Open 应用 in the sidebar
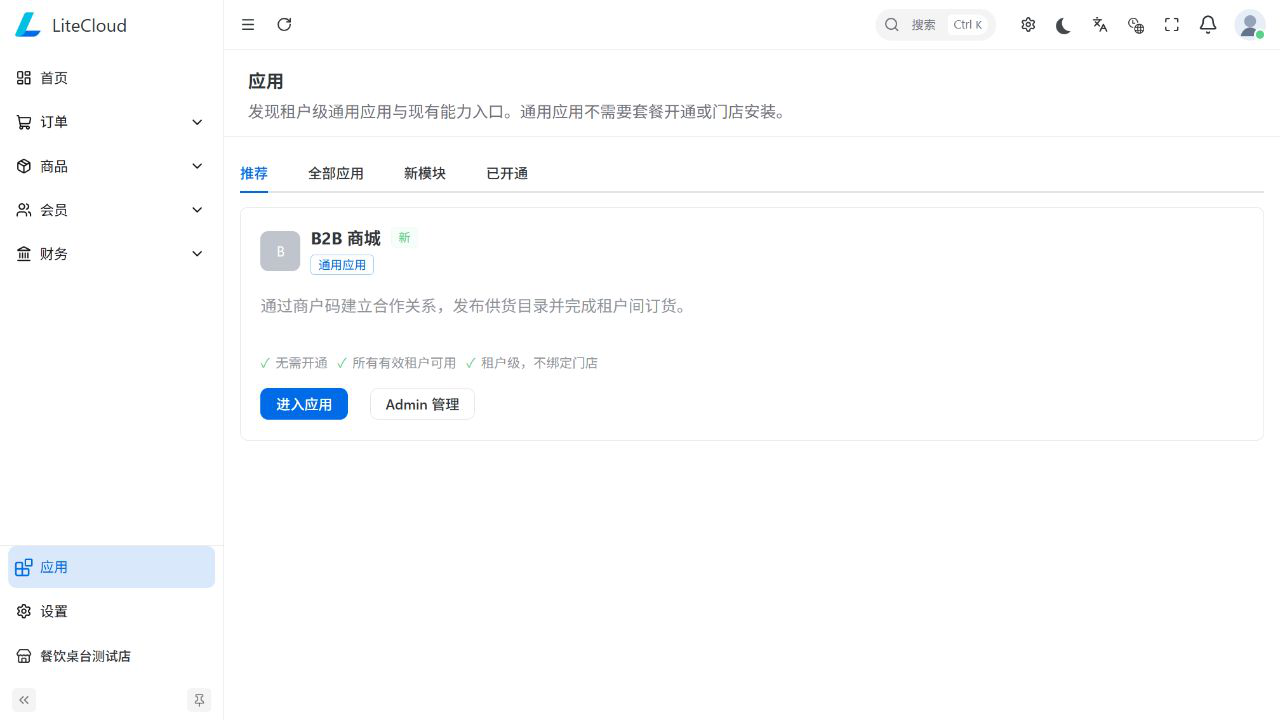The width and height of the screenshot is (1280, 720). 112,567
